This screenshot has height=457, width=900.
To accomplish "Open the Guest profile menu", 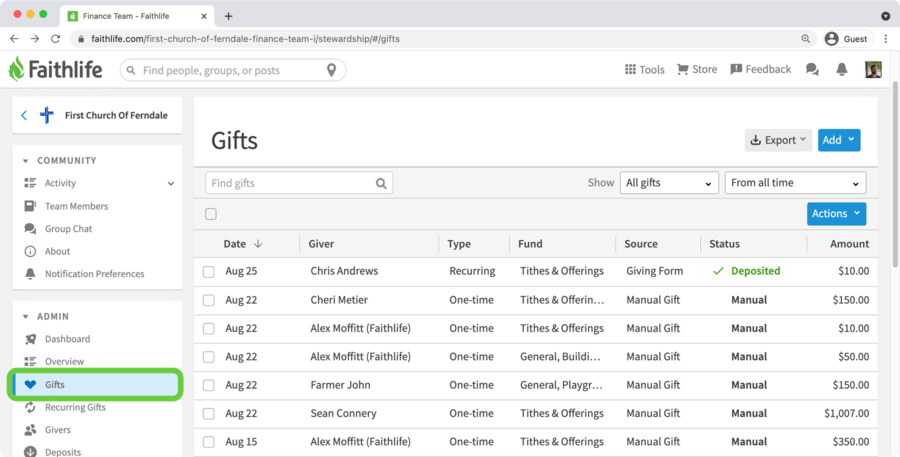I will click(847, 38).
